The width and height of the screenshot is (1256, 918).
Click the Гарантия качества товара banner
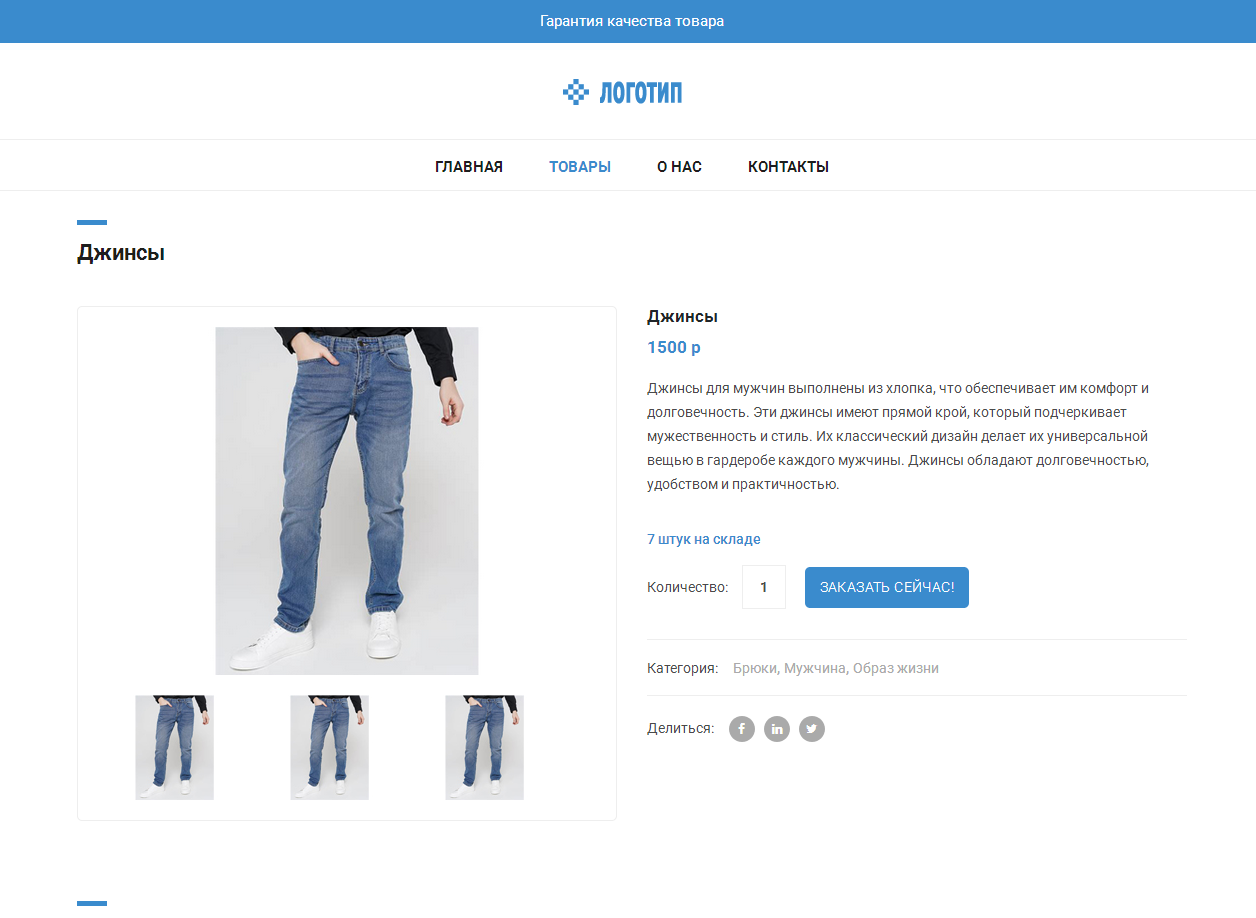[632, 21]
